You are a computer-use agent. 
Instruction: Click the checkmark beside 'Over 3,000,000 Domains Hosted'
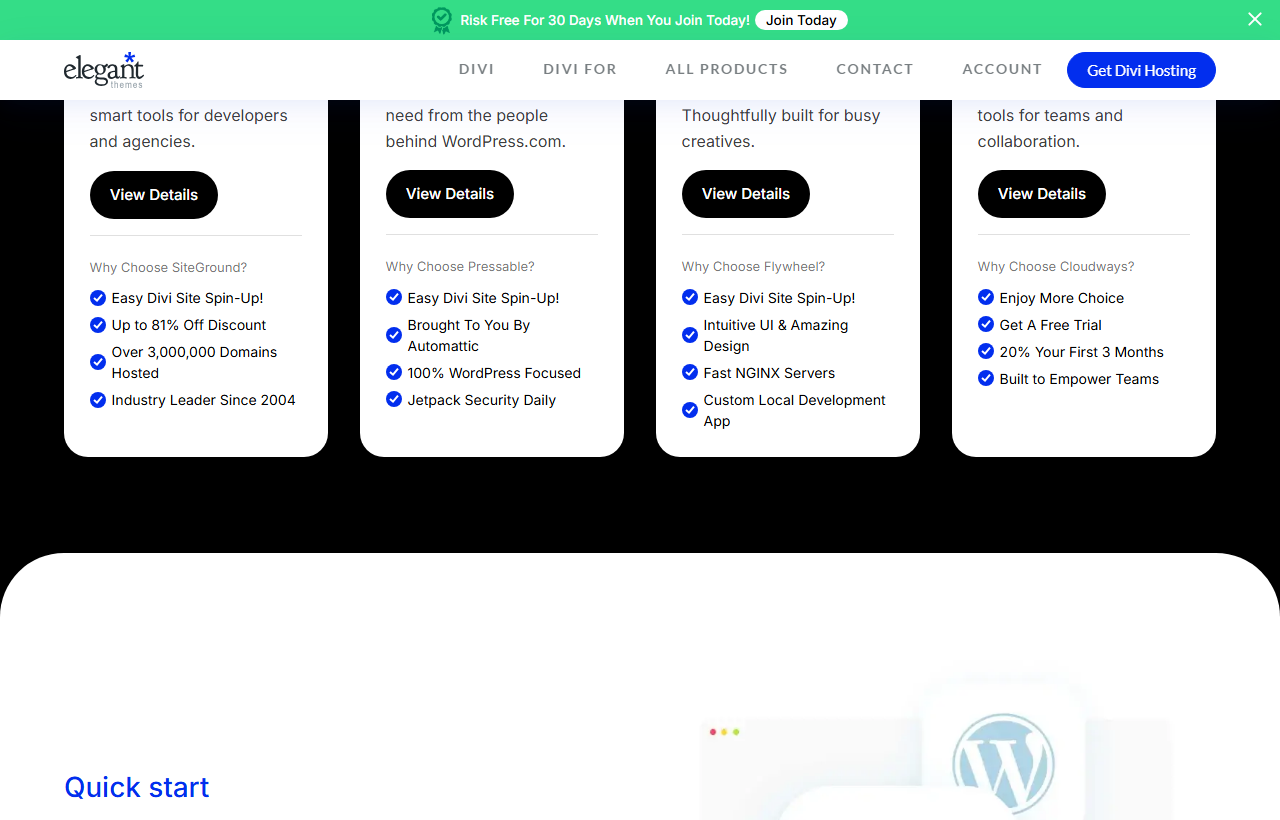(98, 362)
